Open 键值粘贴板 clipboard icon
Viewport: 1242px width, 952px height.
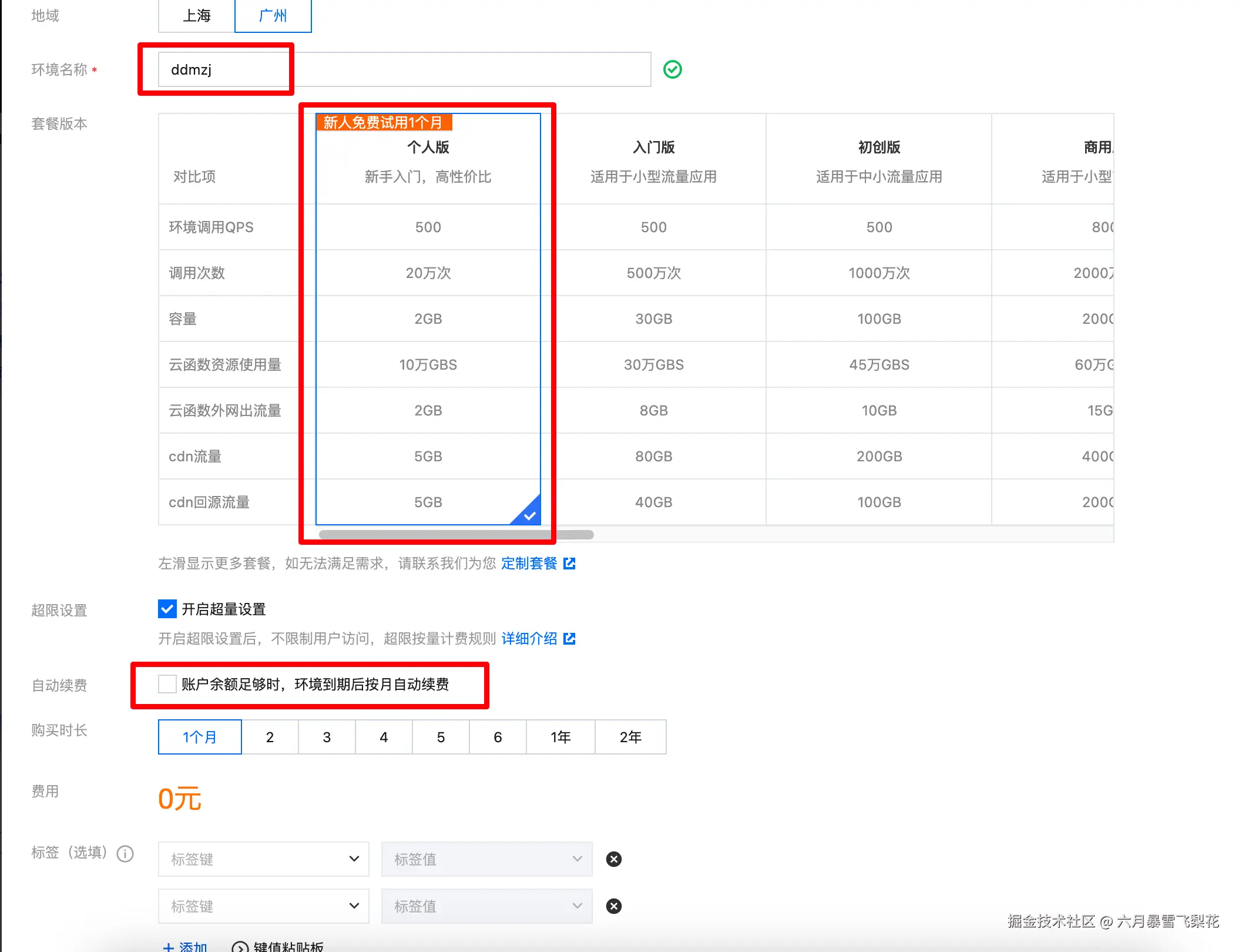(x=240, y=947)
